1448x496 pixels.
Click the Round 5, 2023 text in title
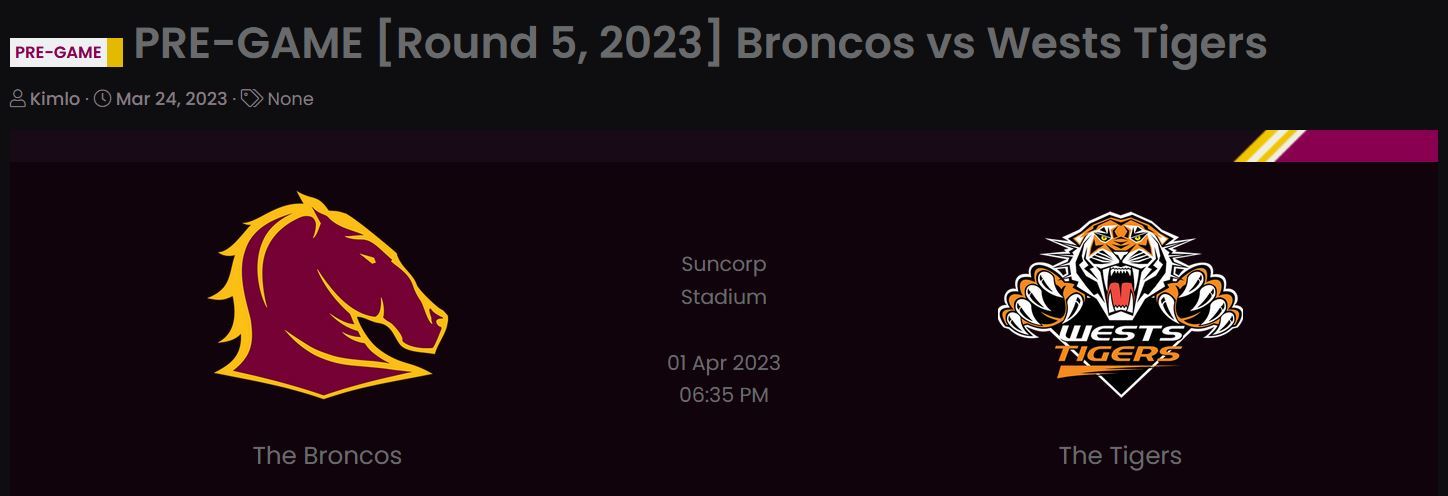click(x=549, y=43)
